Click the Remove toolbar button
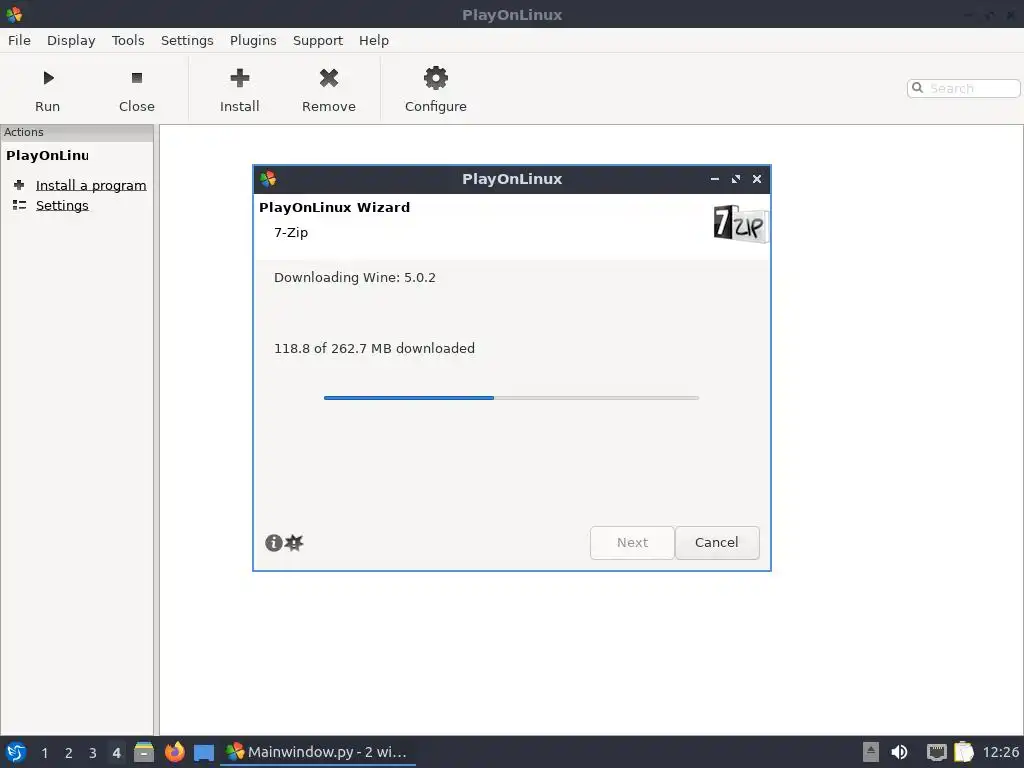The height and width of the screenshot is (768, 1024). click(x=328, y=90)
